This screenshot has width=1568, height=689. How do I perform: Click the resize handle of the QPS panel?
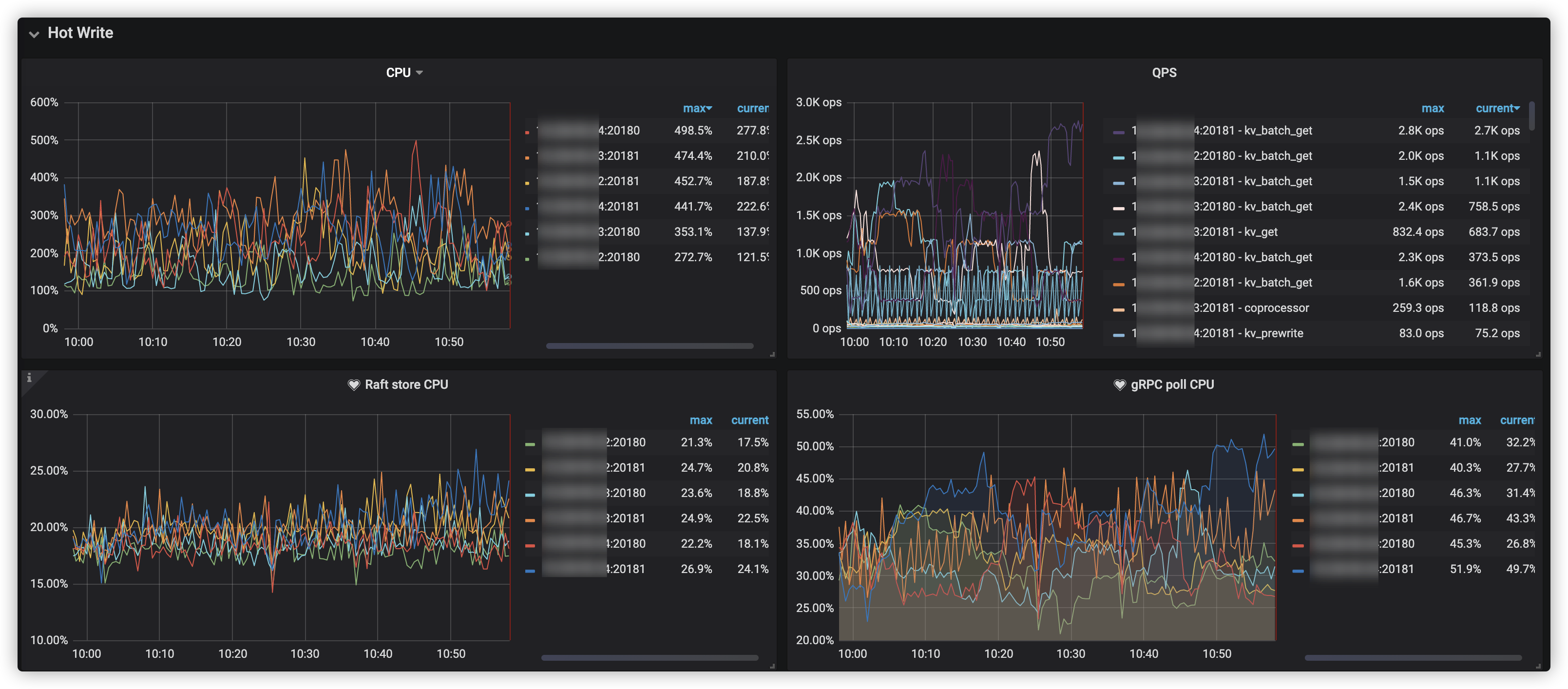point(1538,354)
